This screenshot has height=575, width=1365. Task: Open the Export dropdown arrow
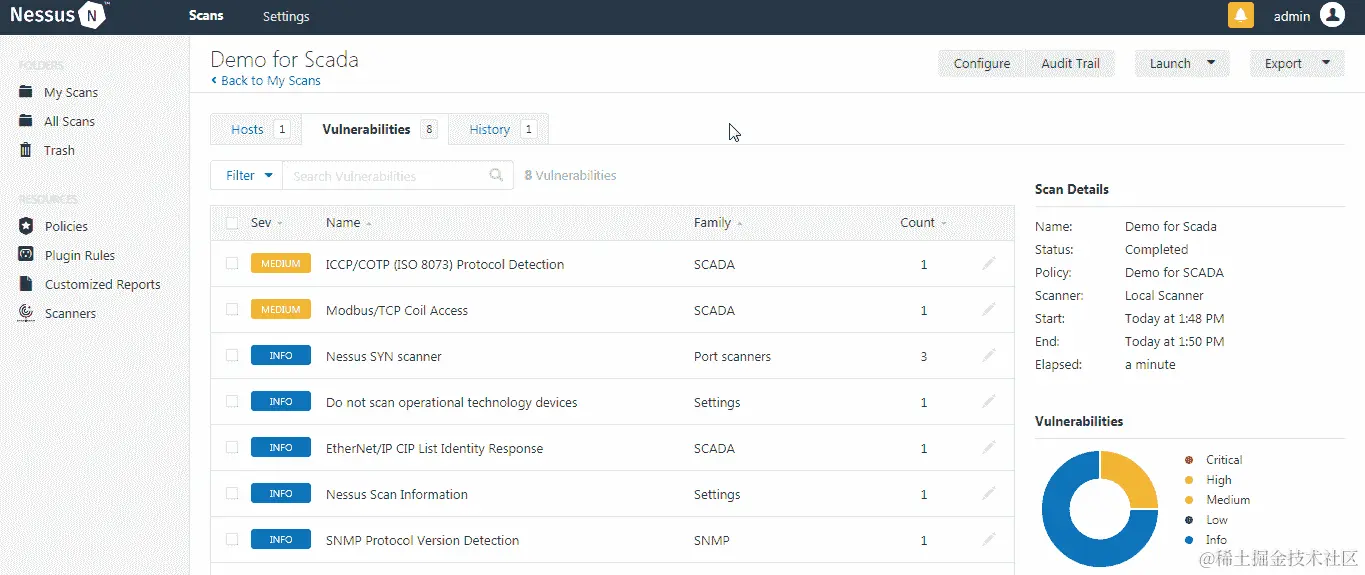tap(1326, 63)
